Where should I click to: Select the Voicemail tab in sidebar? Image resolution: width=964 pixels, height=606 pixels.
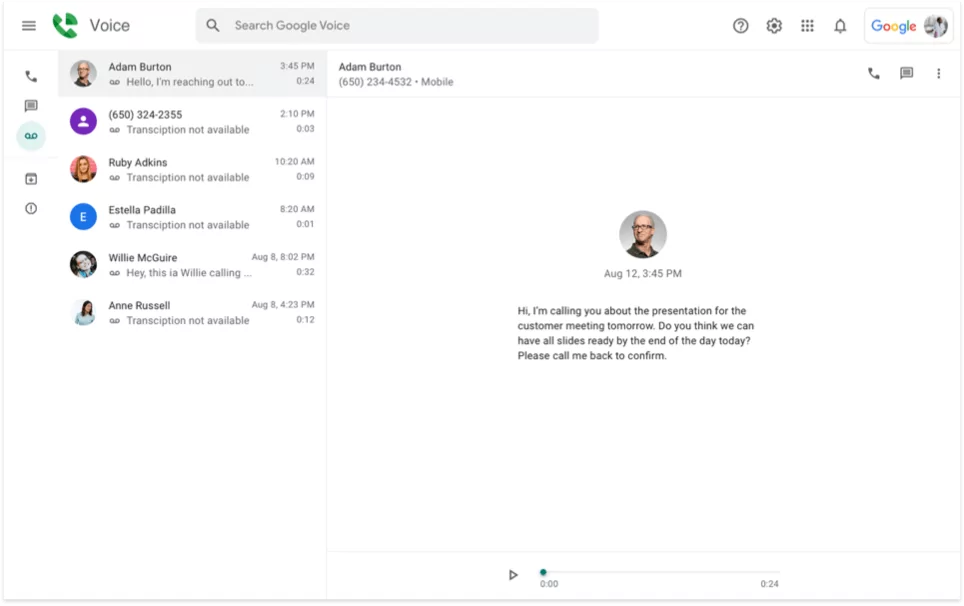pyautogui.click(x=31, y=137)
